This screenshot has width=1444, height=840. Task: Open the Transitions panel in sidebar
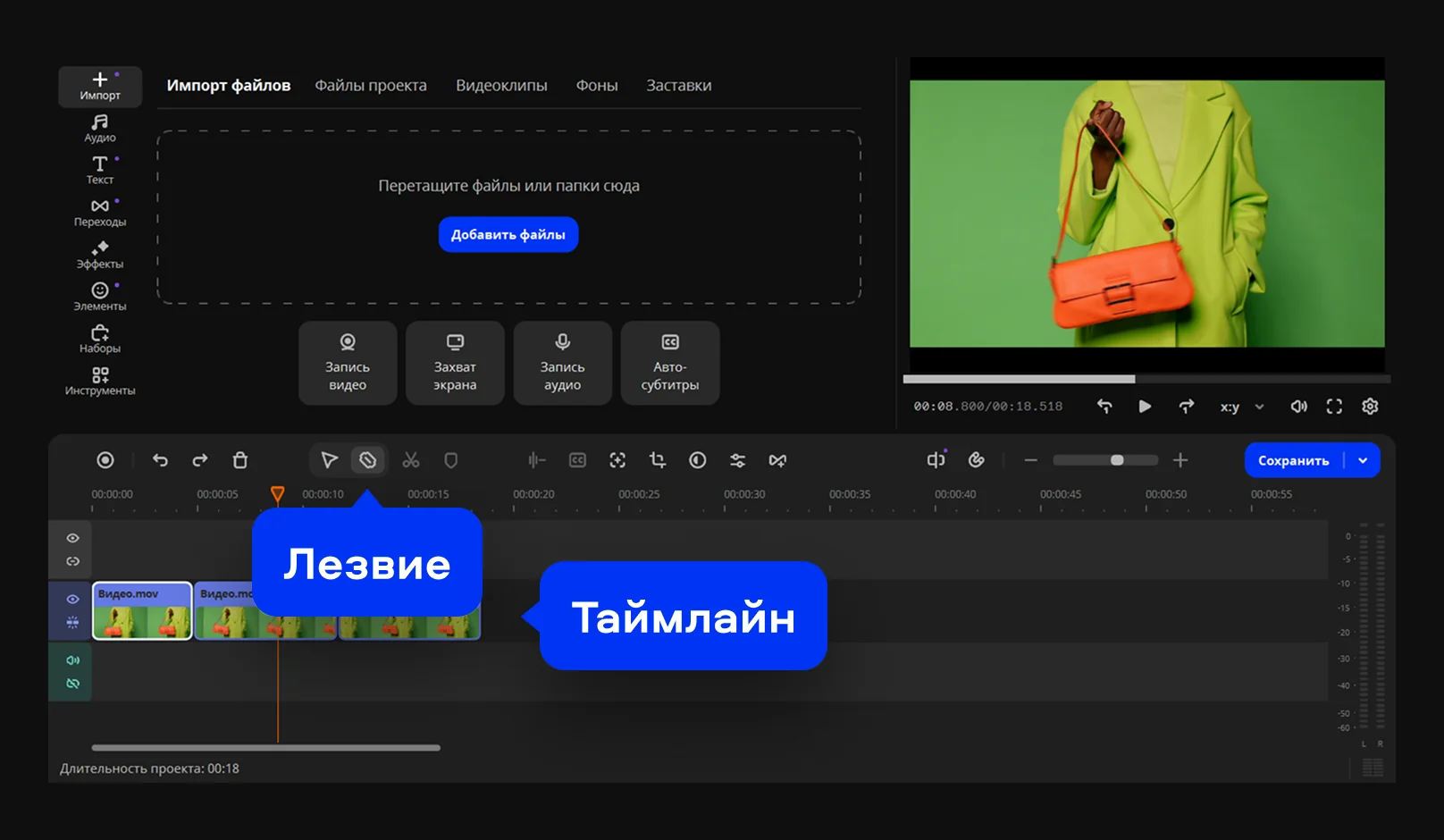pyautogui.click(x=100, y=212)
